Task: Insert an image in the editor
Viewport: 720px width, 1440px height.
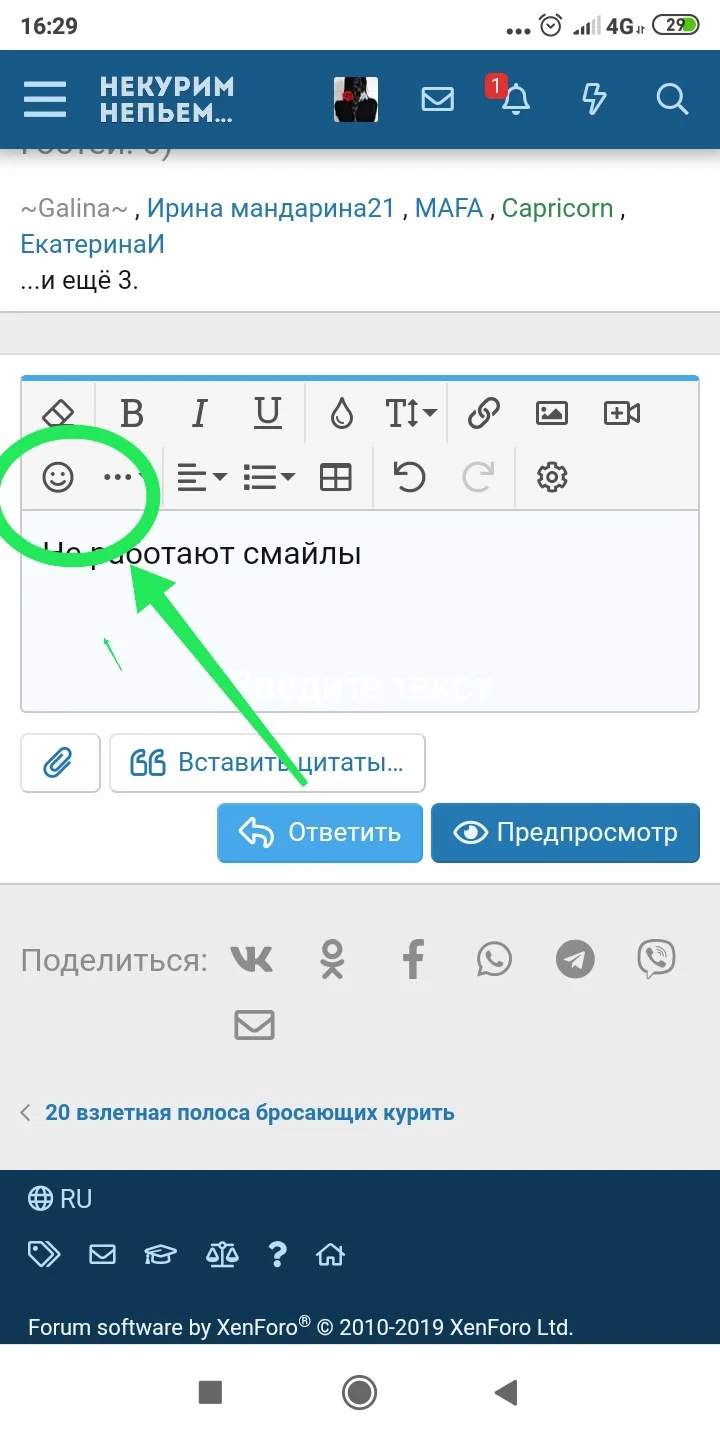Action: 550,412
